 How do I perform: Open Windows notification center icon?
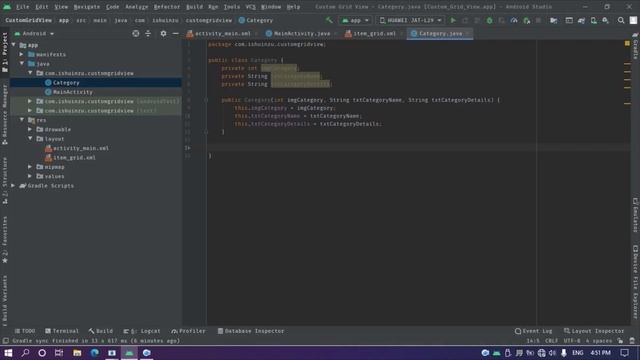[x=624, y=353]
